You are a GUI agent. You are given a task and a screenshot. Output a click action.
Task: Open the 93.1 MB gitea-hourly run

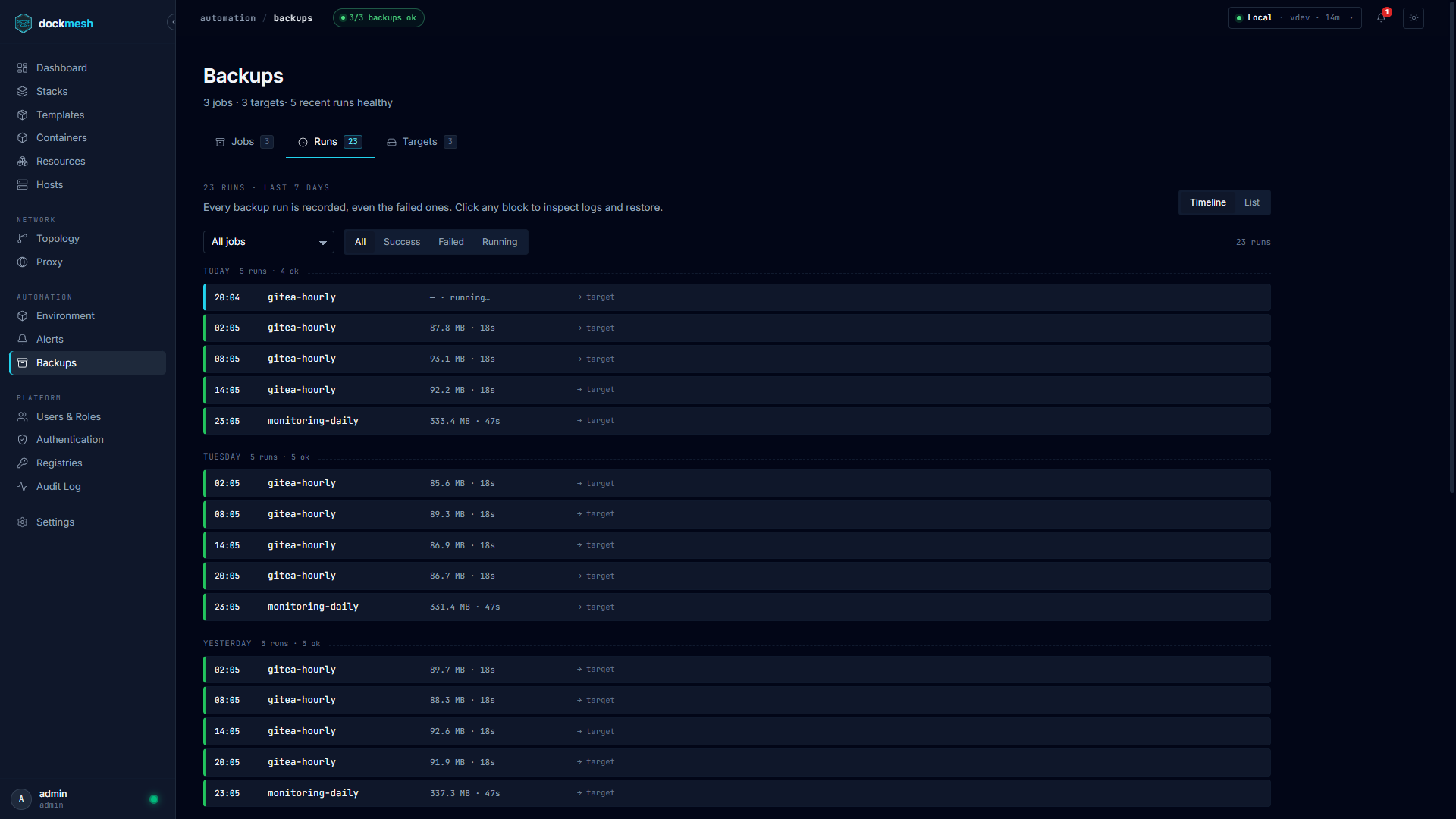(x=737, y=359)
